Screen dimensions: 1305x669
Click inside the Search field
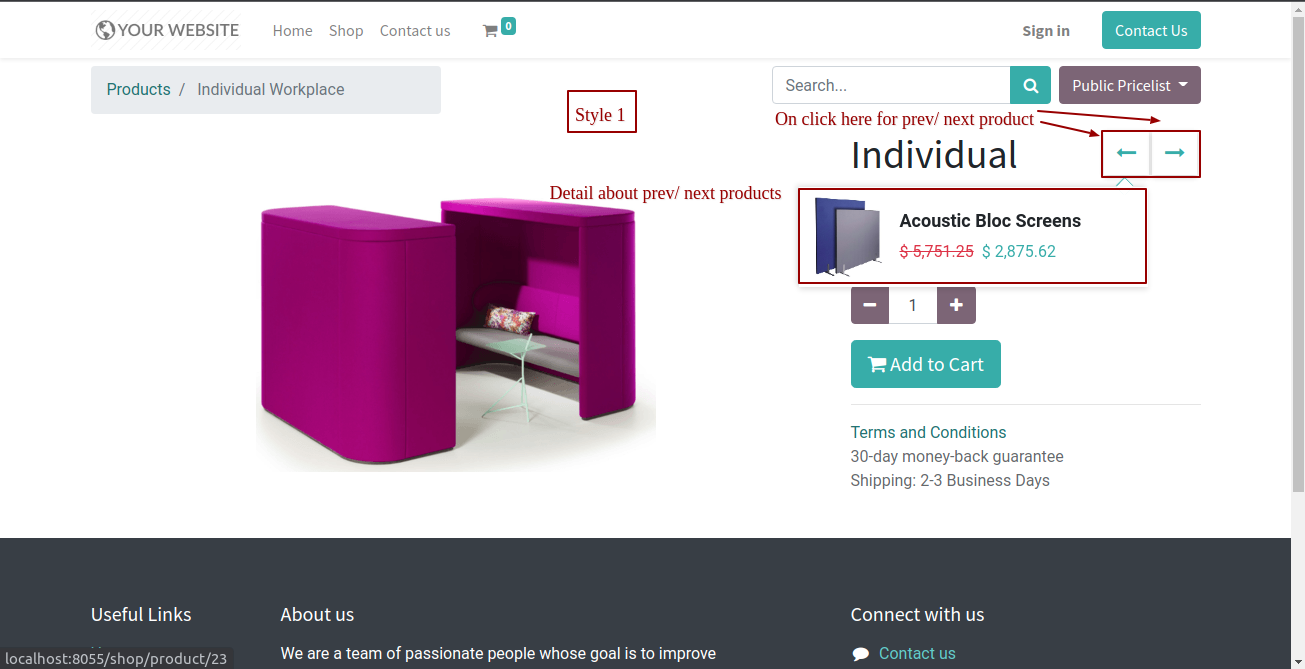coord(891,85)
